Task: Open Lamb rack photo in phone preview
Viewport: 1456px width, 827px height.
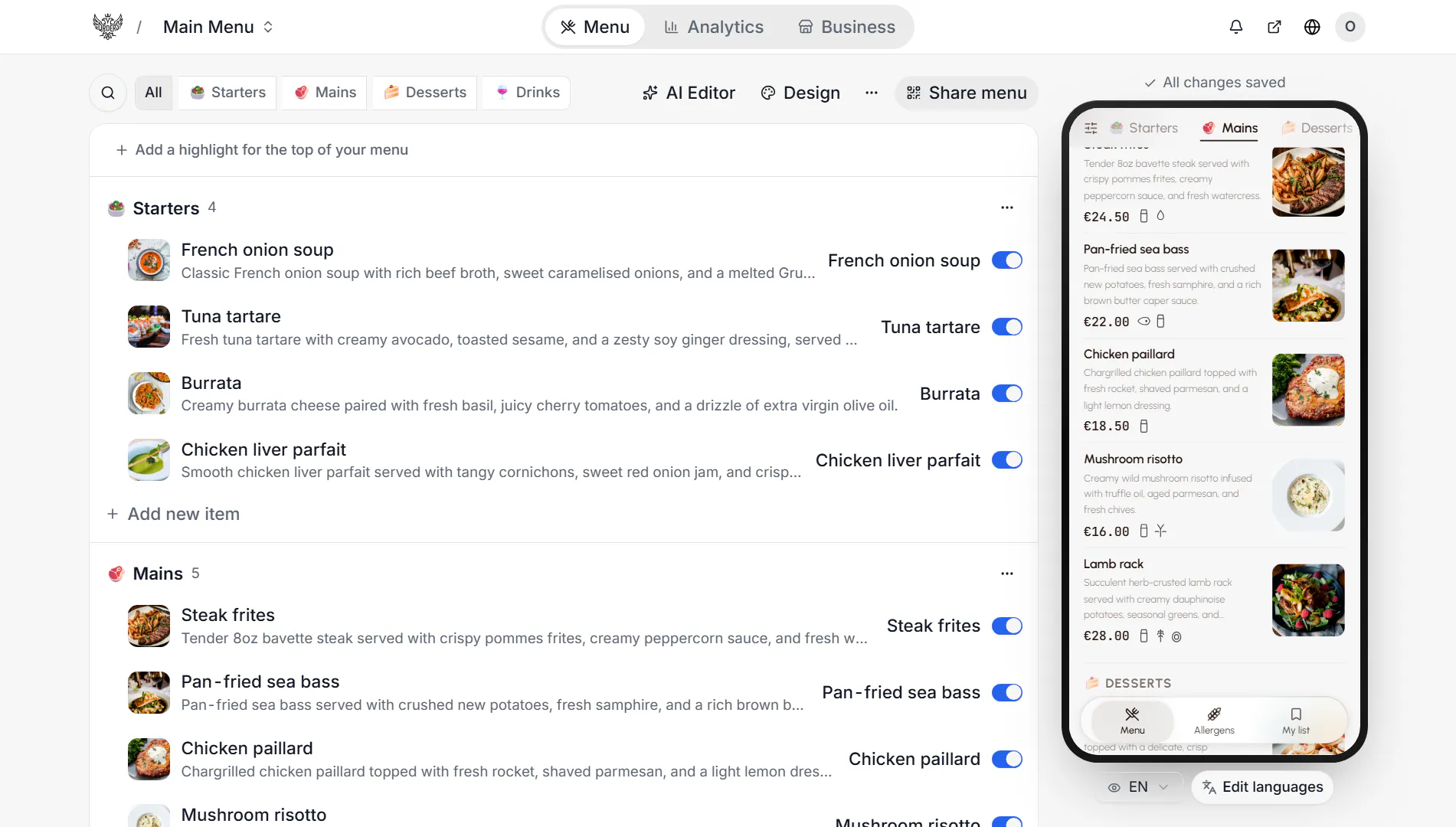Action: (x=1308, y=600)
